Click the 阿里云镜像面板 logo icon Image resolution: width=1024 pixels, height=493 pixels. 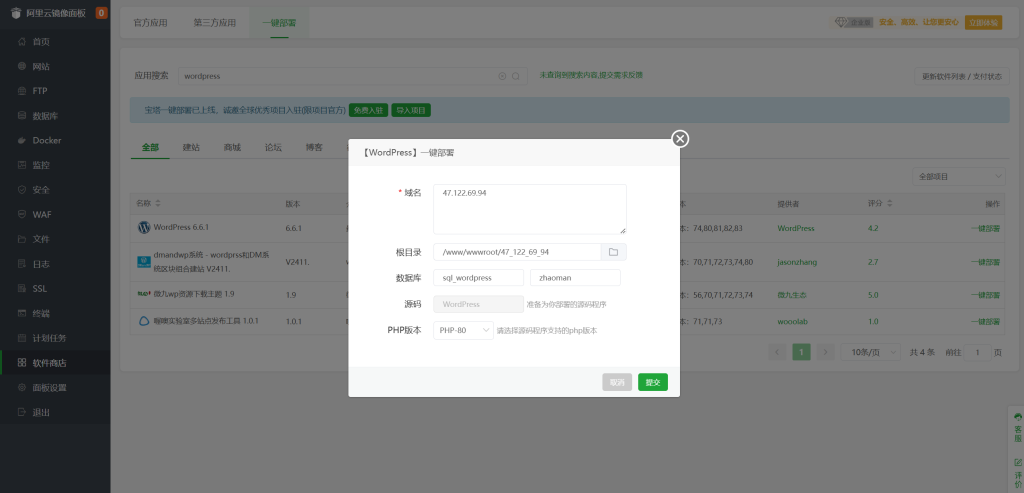16,12
